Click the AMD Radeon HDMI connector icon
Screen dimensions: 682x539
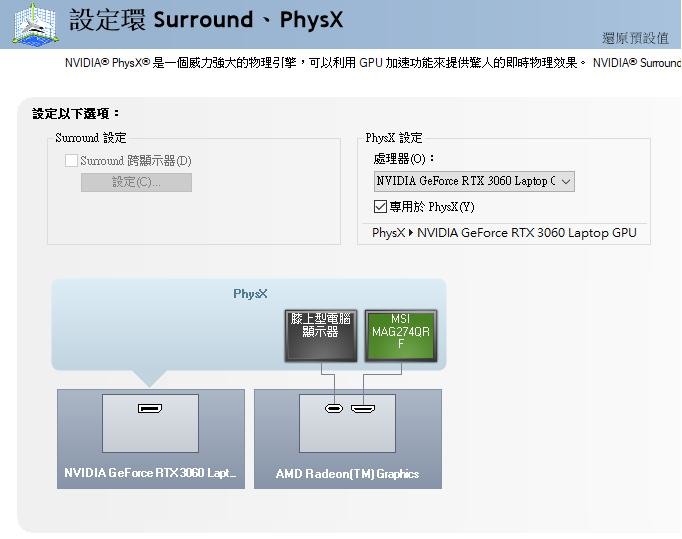363,408
